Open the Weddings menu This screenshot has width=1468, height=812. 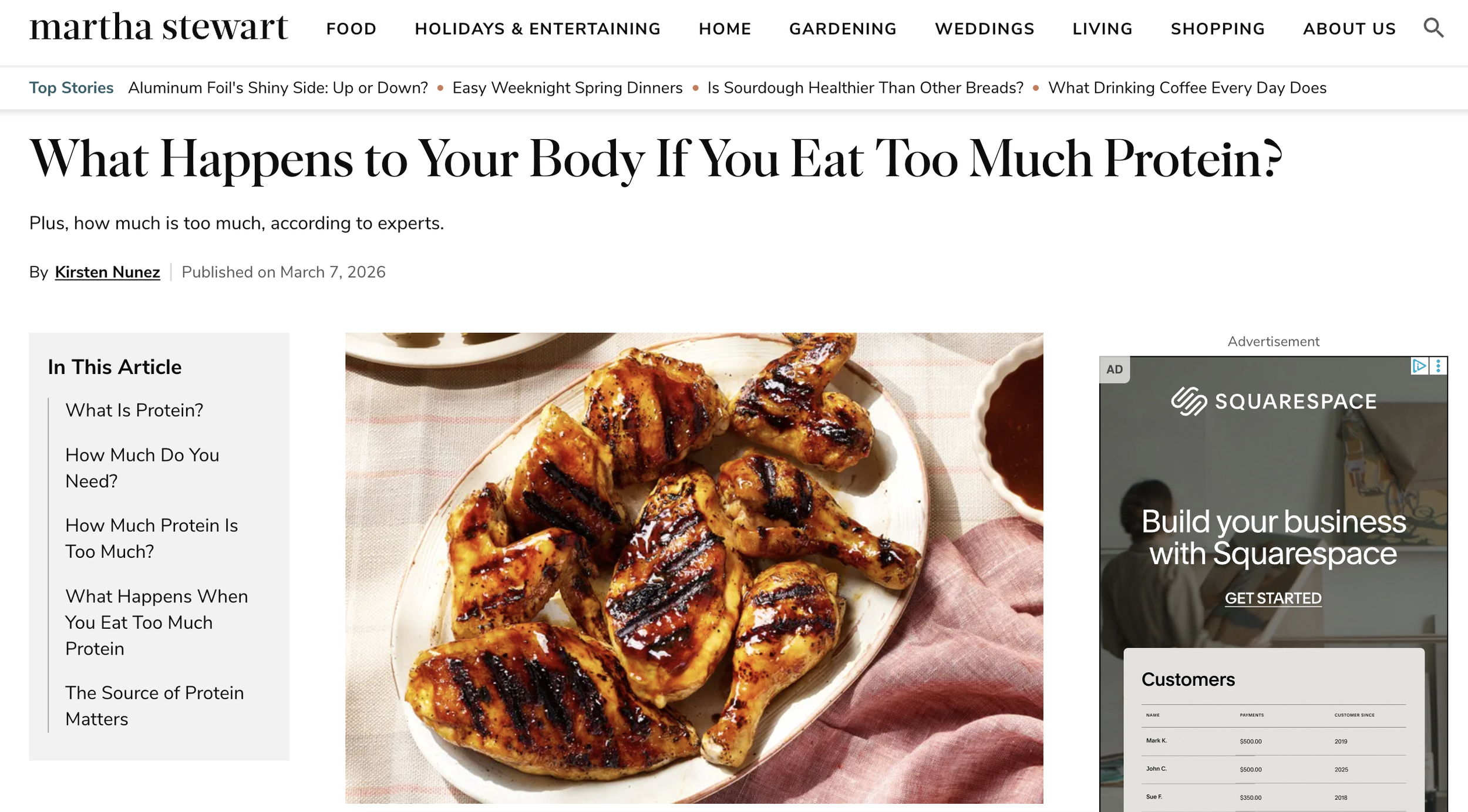click(x=985, y=29)
